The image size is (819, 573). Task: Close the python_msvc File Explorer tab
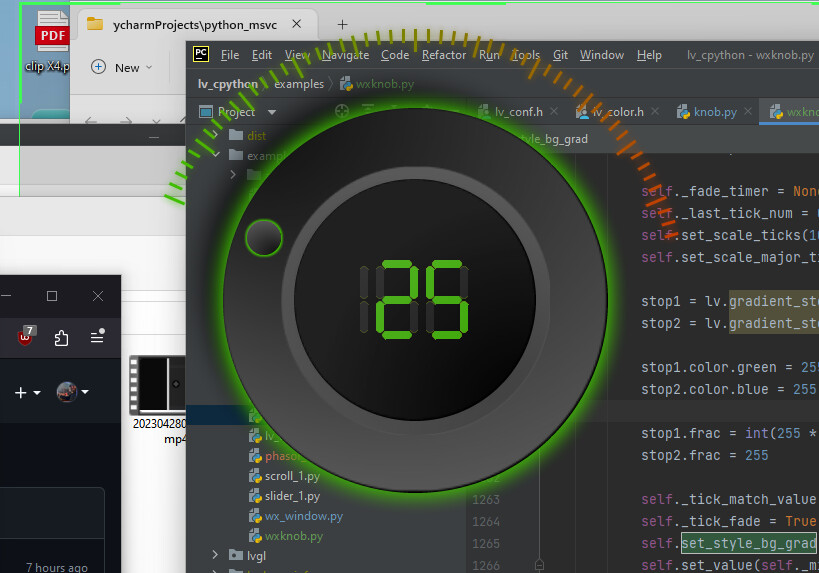pyautogui.click(x=296, y=24)
